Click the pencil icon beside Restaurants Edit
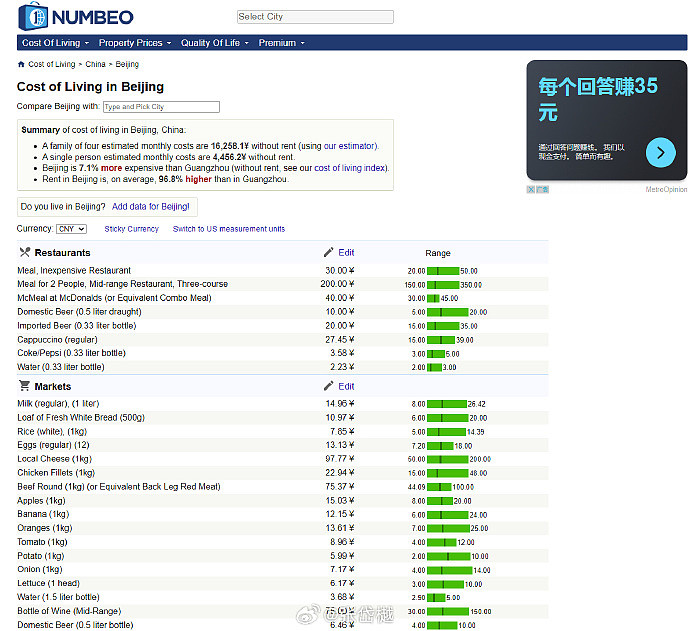Image resolution: width=690 pixels, height=631 pixels. (329, 253)
